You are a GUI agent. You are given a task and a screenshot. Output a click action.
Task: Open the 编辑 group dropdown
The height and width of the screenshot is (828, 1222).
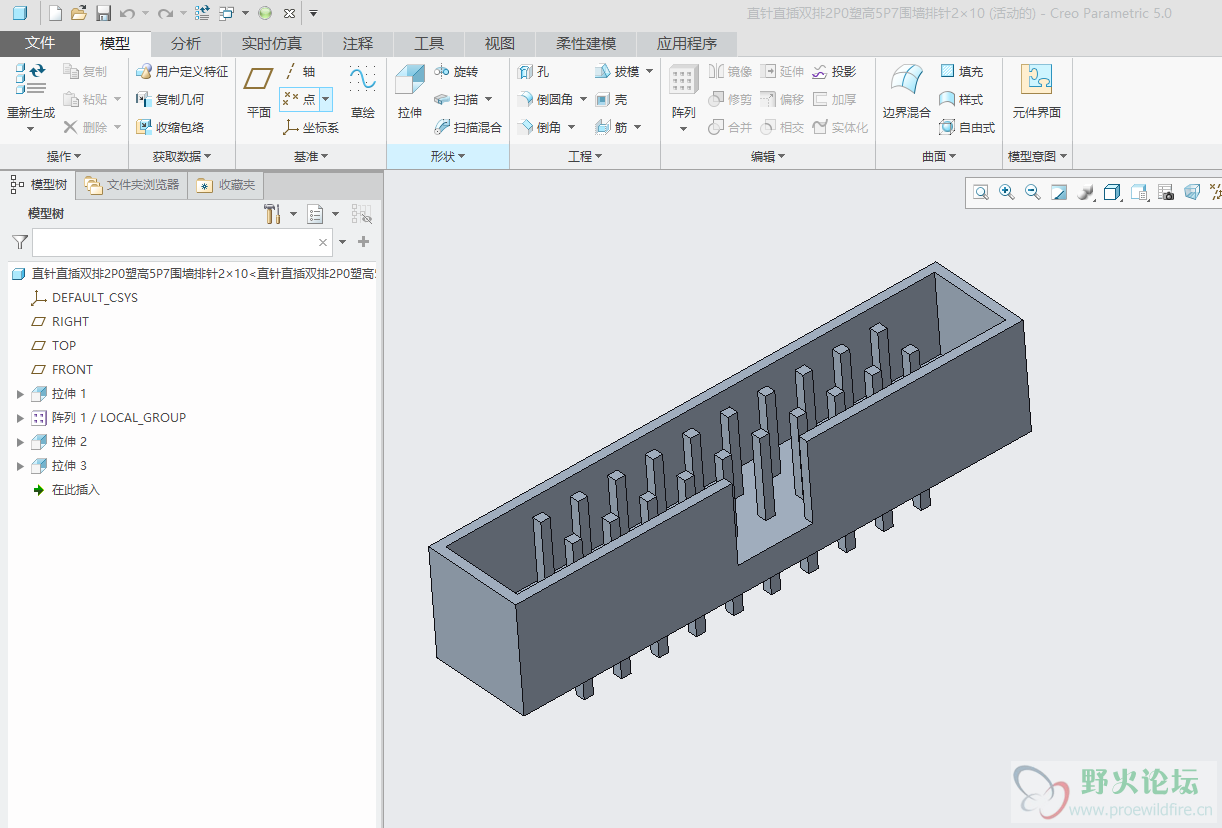tap(768, 157)
